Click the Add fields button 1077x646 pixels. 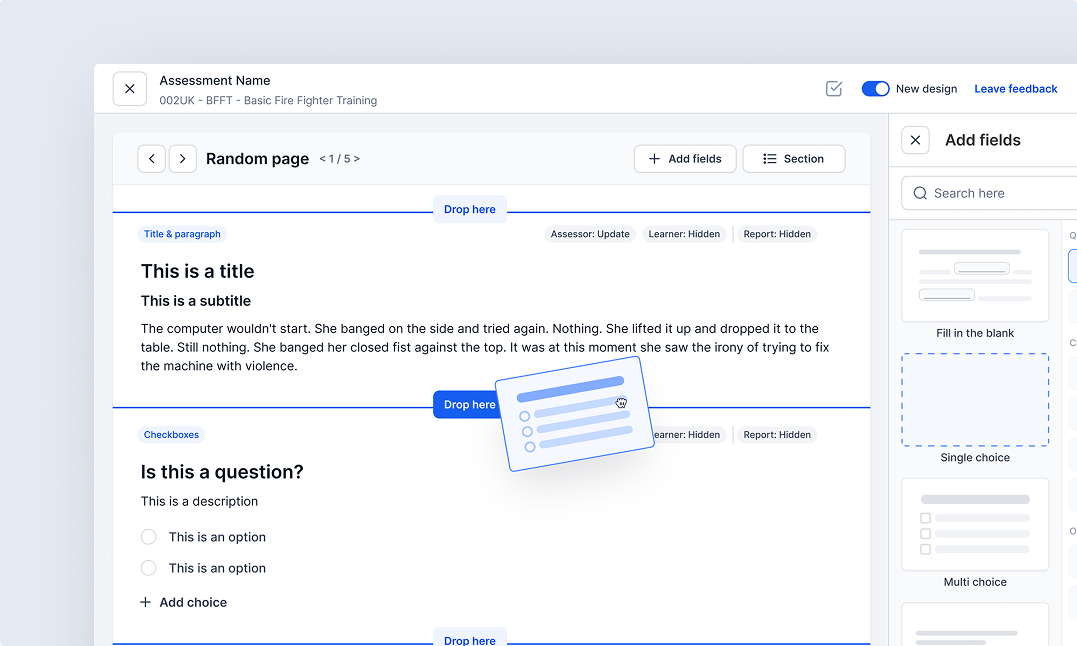(685, 159)
